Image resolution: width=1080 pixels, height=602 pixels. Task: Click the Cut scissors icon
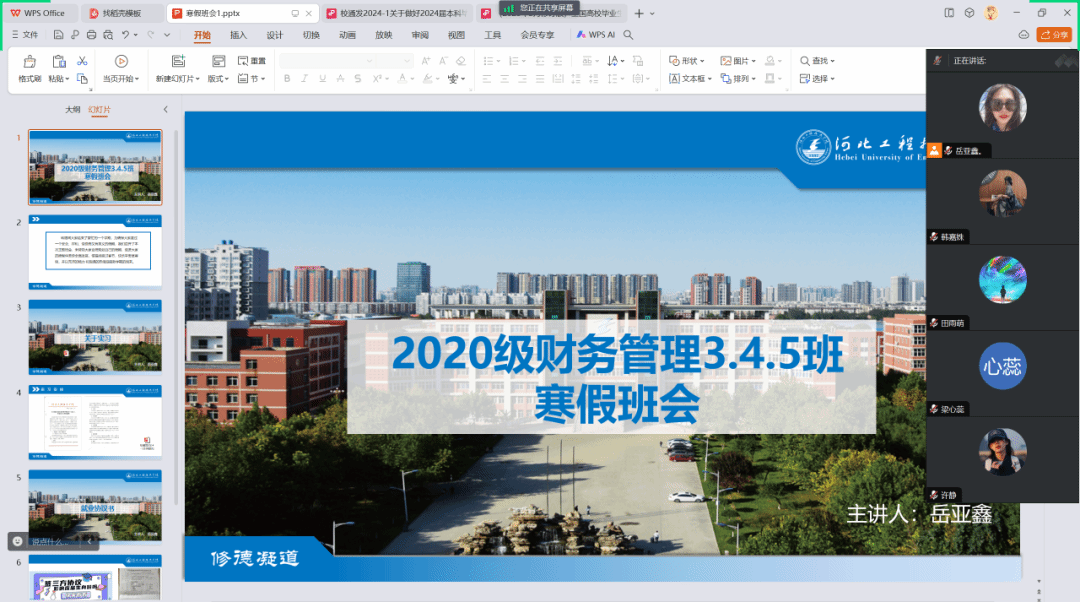pos(82,61)
